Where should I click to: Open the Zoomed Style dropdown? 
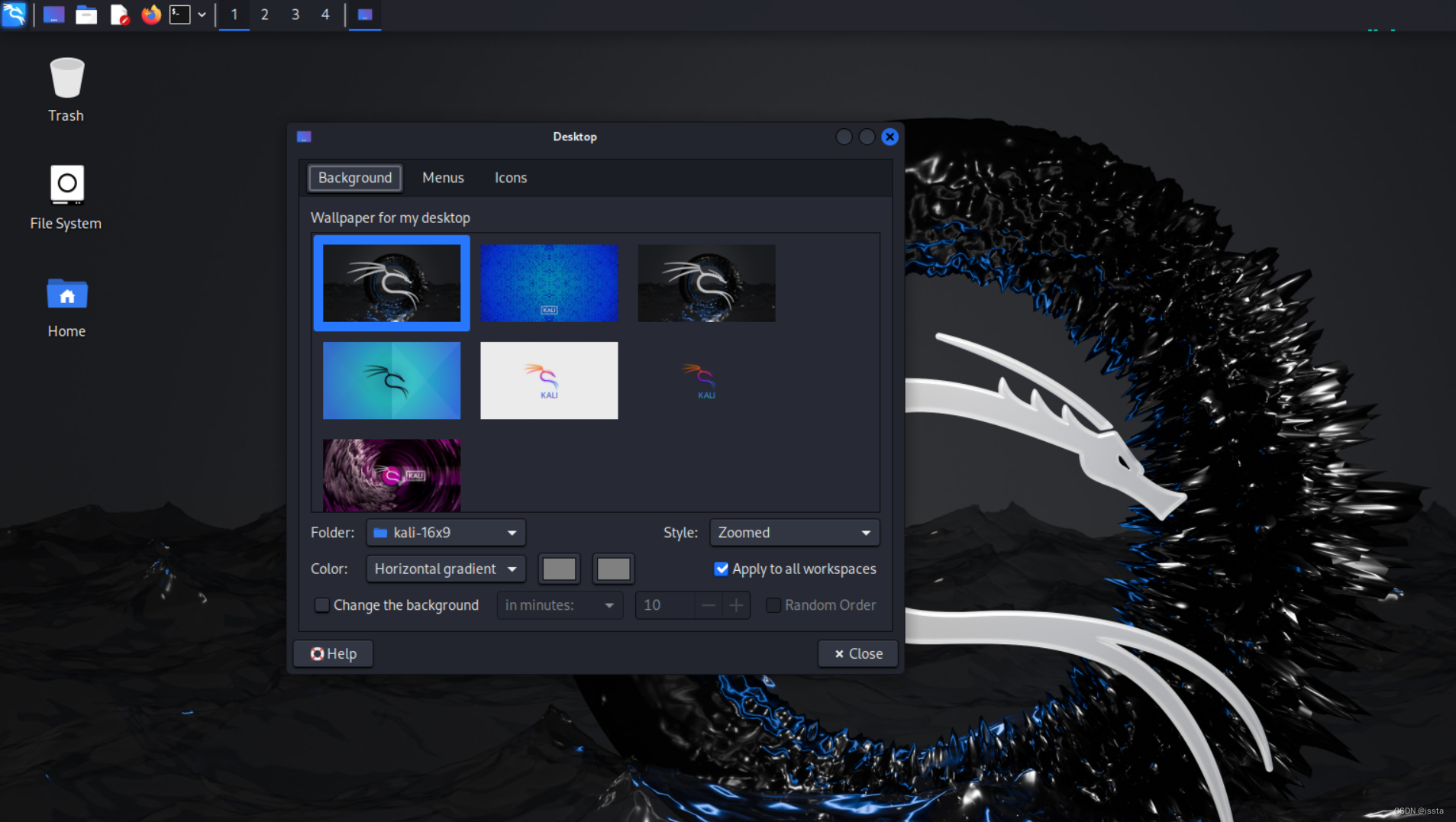[x=795, y=533]
